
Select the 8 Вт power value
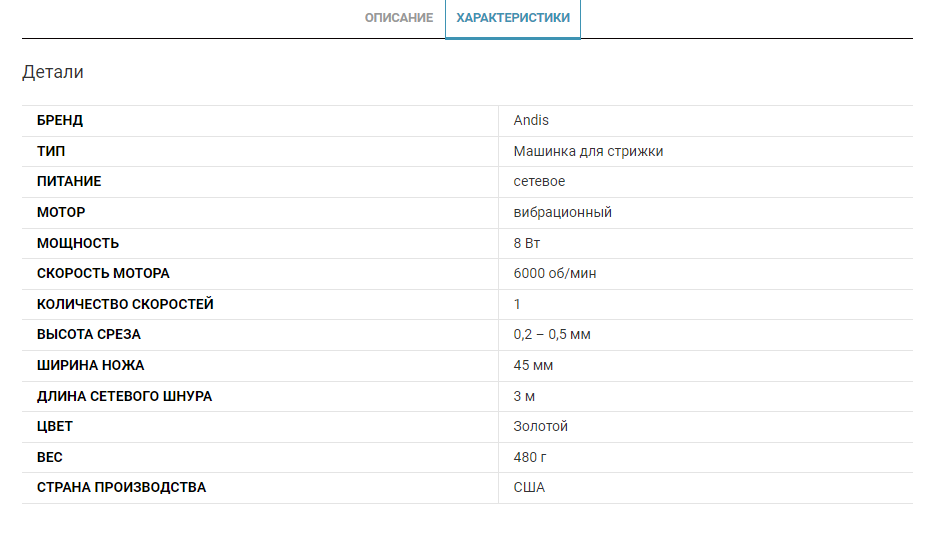coord(527,243)
